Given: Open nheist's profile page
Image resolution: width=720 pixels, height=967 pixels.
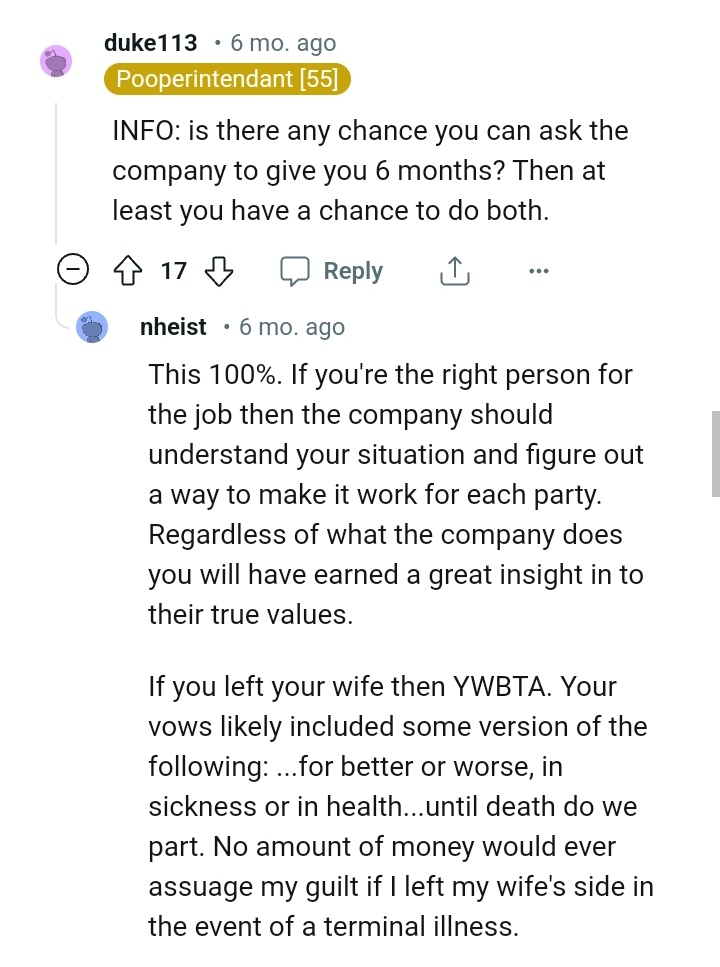Looking at the screenshot, I should tap(173, 326).
